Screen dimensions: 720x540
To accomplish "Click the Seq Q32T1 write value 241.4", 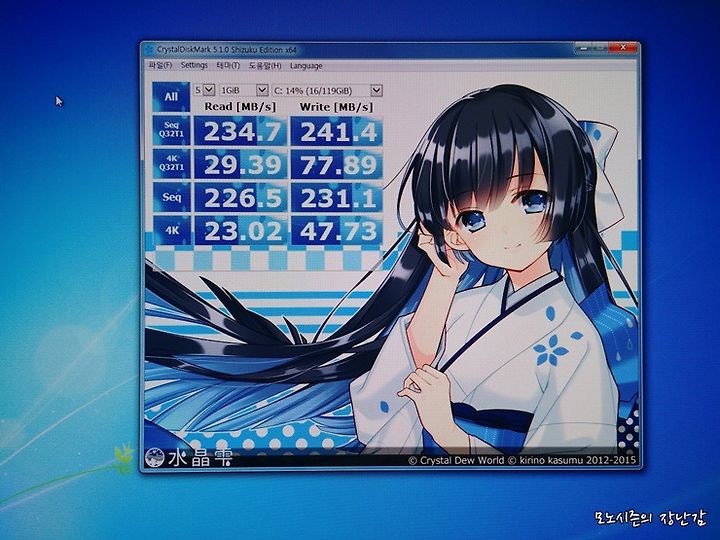I will coord(337,132).
